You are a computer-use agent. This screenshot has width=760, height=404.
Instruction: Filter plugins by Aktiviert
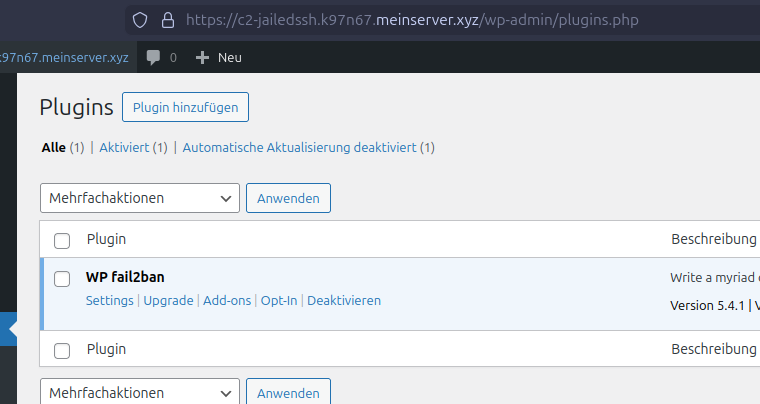point(124,147)
